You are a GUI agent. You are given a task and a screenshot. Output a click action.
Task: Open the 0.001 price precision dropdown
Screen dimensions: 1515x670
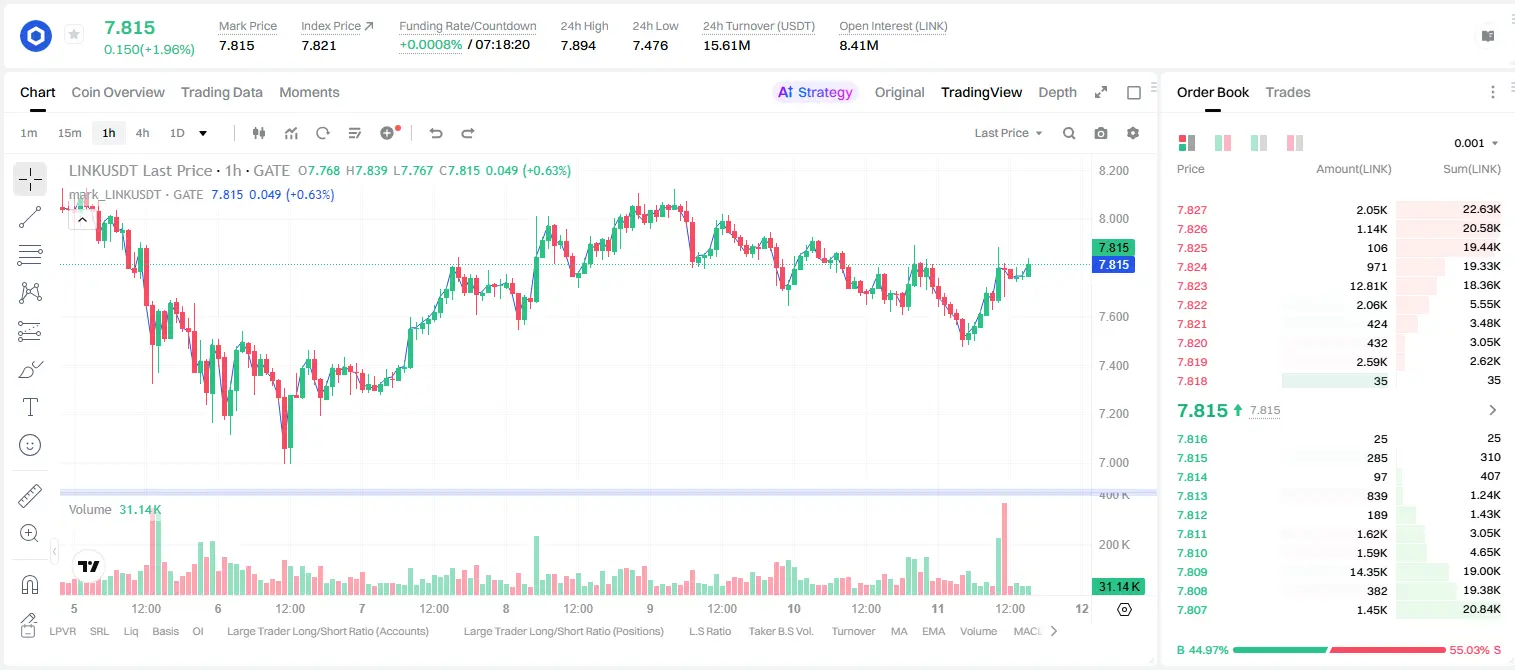point(1476,143)
